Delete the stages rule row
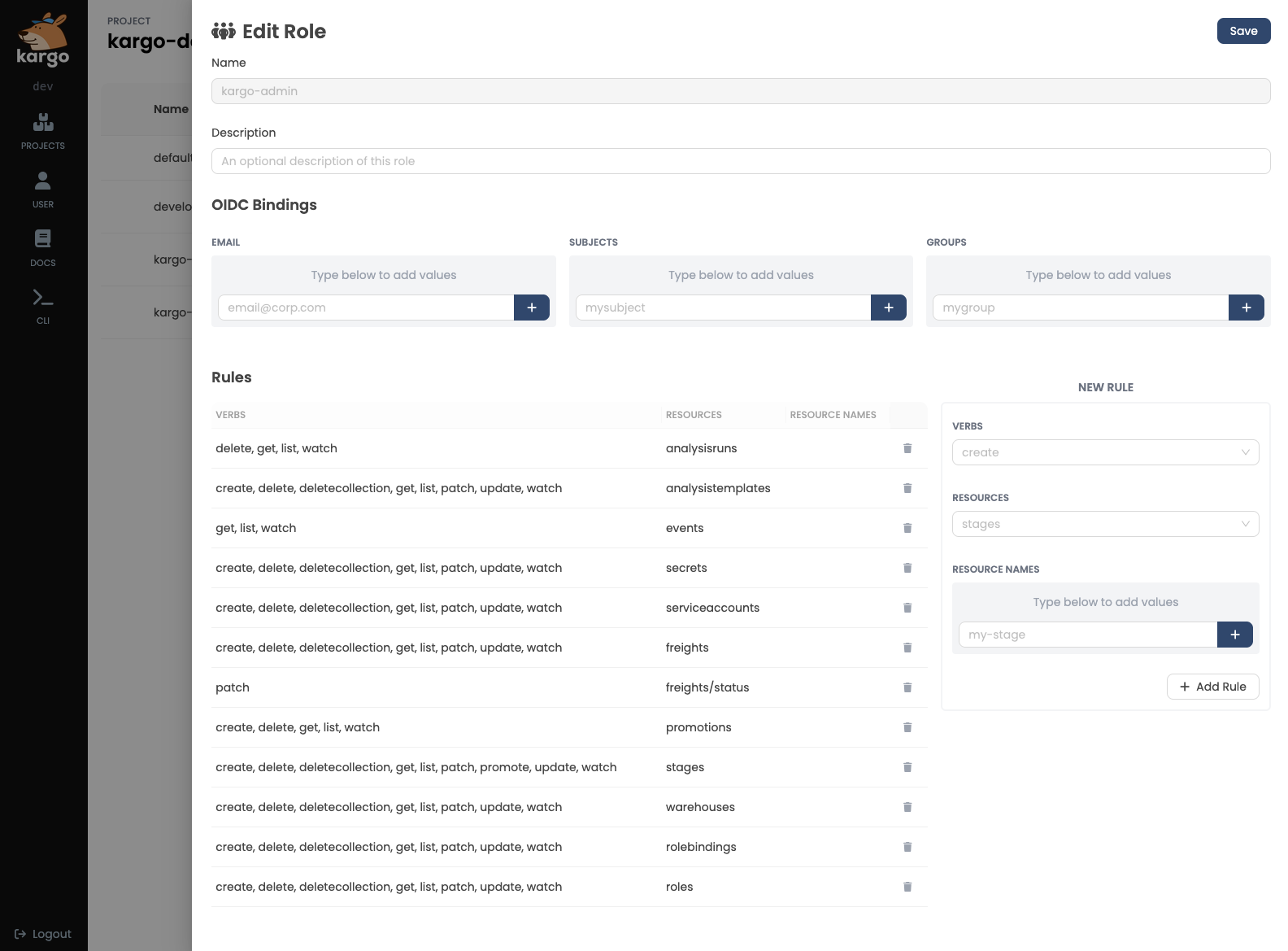The width and height of the screenshot is (1288, 951). click(x=907, y=767)
